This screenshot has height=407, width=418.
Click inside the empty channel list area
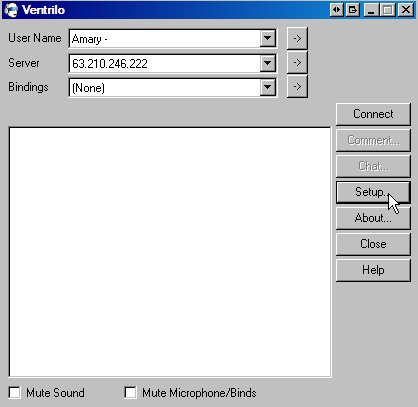click(170, 252)
